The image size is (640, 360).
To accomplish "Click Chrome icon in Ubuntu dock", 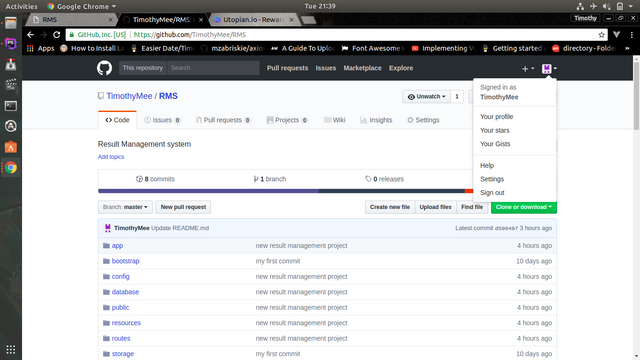I will pos(11,167).
